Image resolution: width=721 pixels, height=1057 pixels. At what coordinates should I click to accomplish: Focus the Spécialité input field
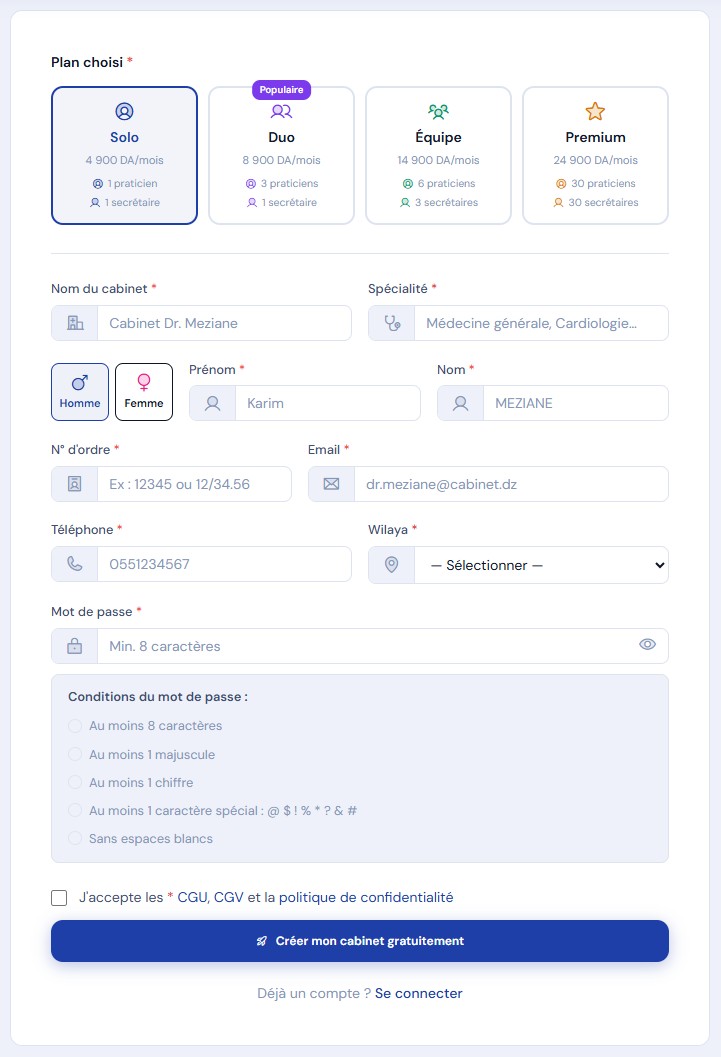pyautogui.click(x=541, y=323)
